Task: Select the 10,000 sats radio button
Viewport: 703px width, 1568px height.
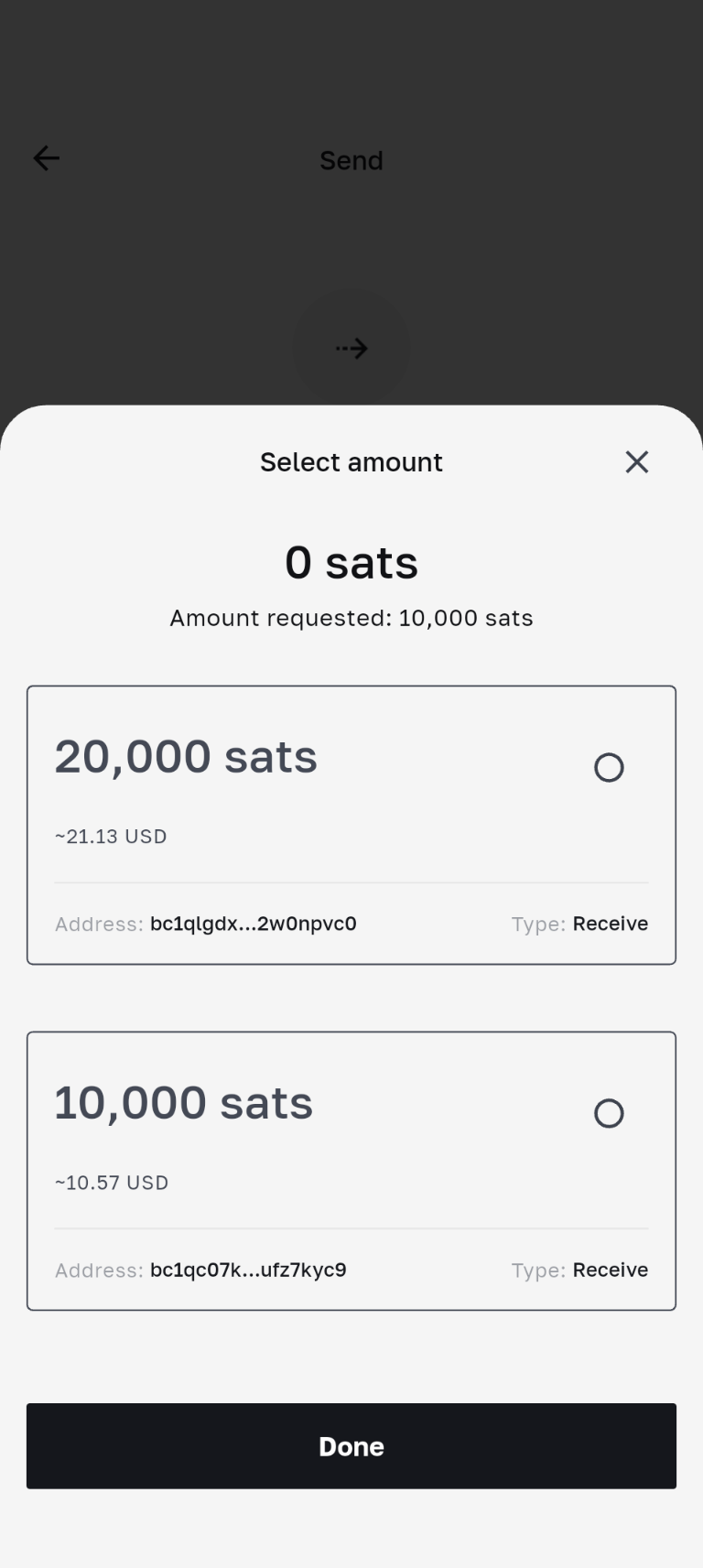Action: coord(609,1113)
